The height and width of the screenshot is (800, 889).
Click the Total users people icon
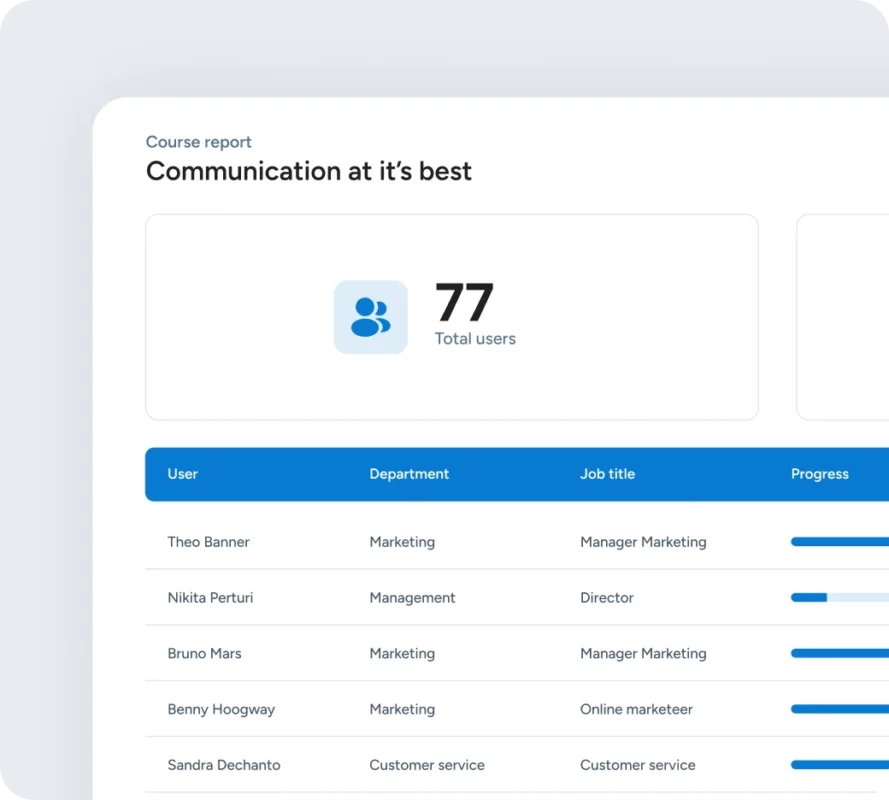[x=370, y=317]
